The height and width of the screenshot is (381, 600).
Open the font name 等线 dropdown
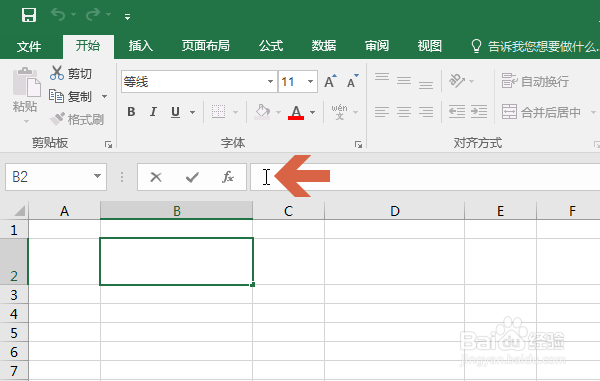[270, 81]
